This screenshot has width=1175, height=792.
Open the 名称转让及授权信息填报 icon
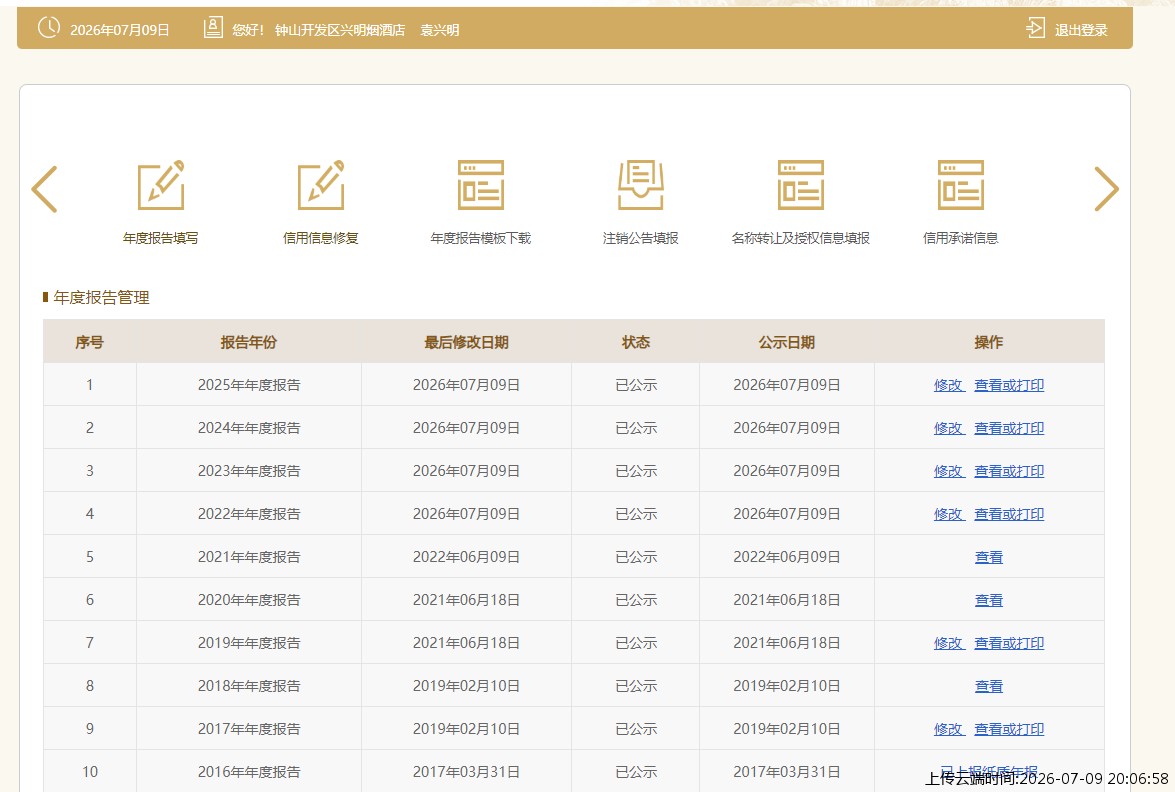pyautogui.click(x=800, y=185)
